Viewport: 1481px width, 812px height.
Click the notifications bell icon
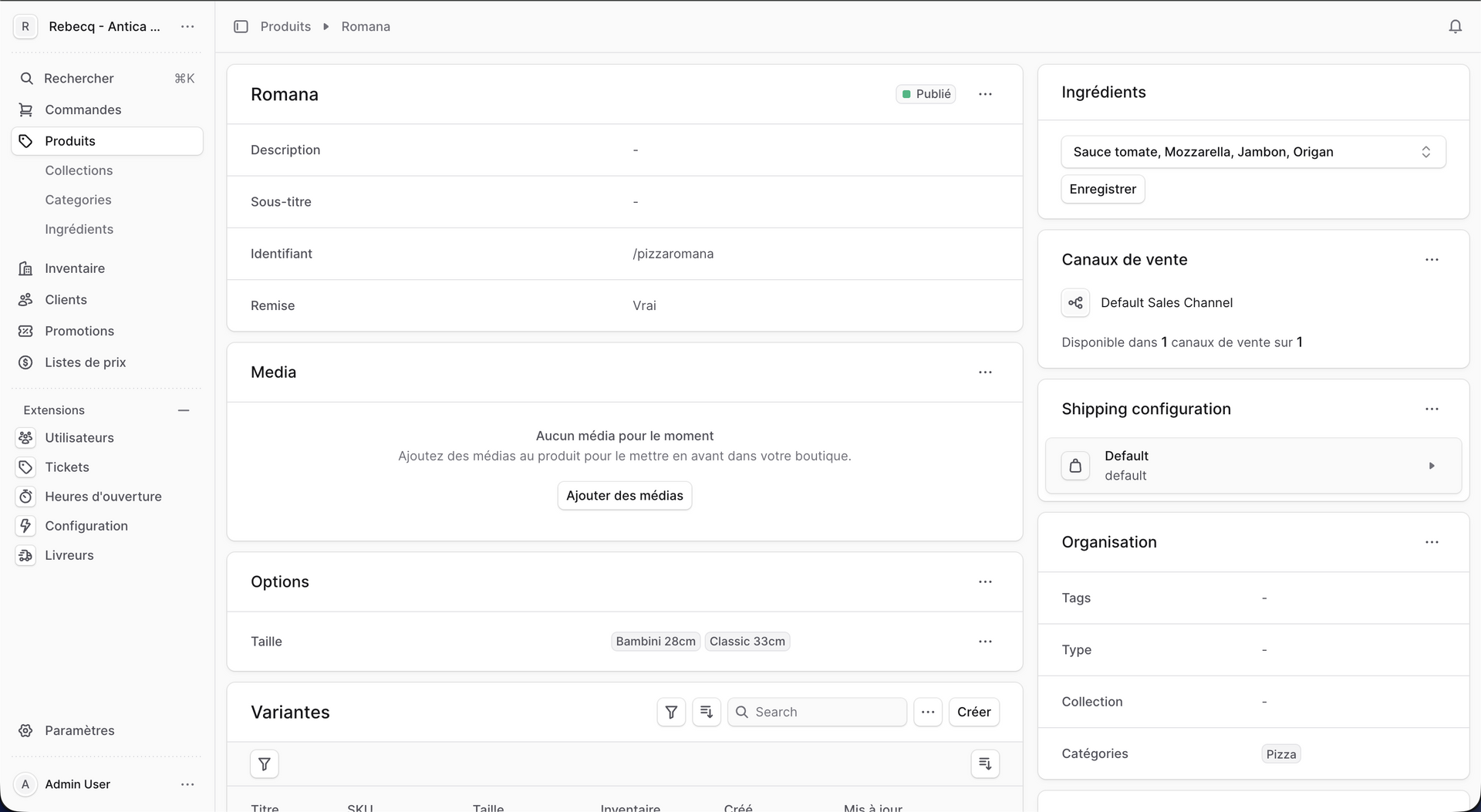[x=1455, y=26]
